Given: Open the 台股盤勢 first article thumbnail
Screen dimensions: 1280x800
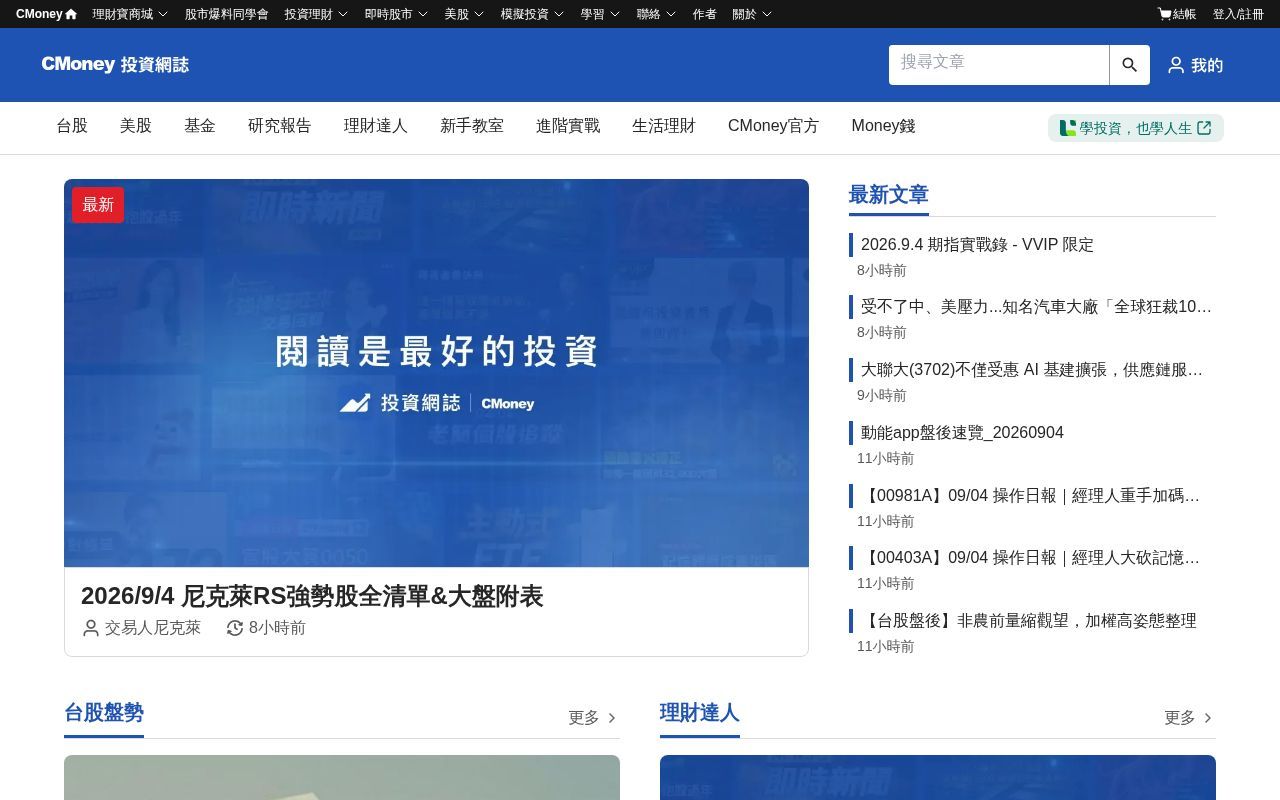Looking at the screenshot, I should coord(342,778).
